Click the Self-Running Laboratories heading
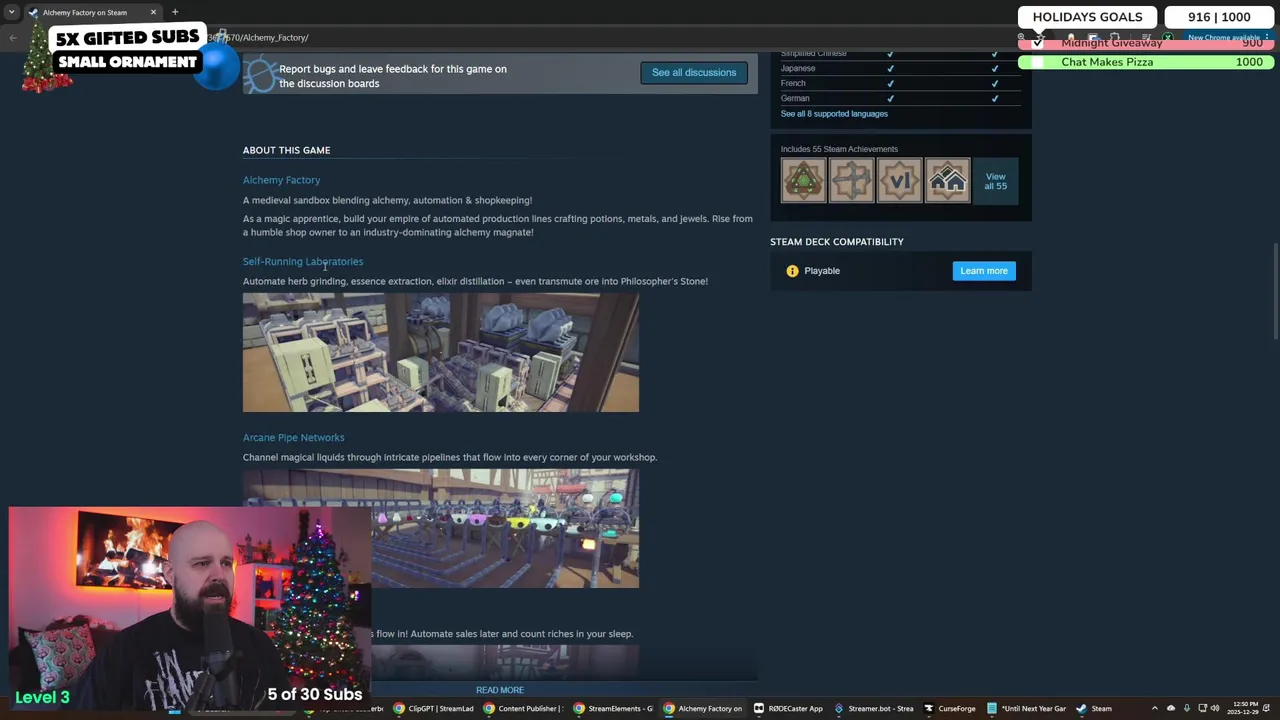The image size is (1280, 720). click(303, 262)
